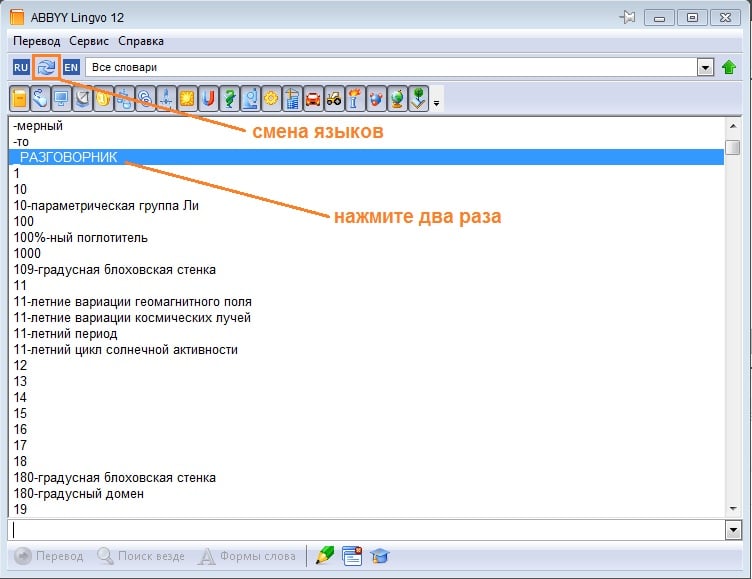The image size is (752, 579).
Task: Toggle the satellite dish dictionary icon
Action: click(82, 98)
